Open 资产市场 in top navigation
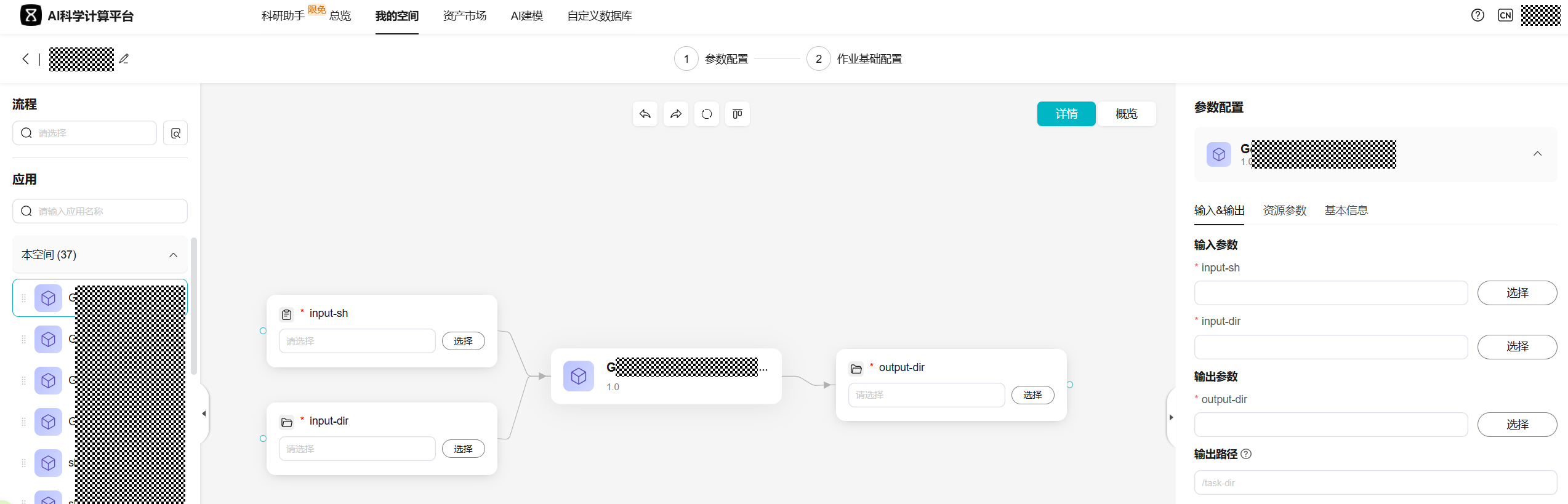Viewport: 1568px width, 504px height. [x=465, y=16]
